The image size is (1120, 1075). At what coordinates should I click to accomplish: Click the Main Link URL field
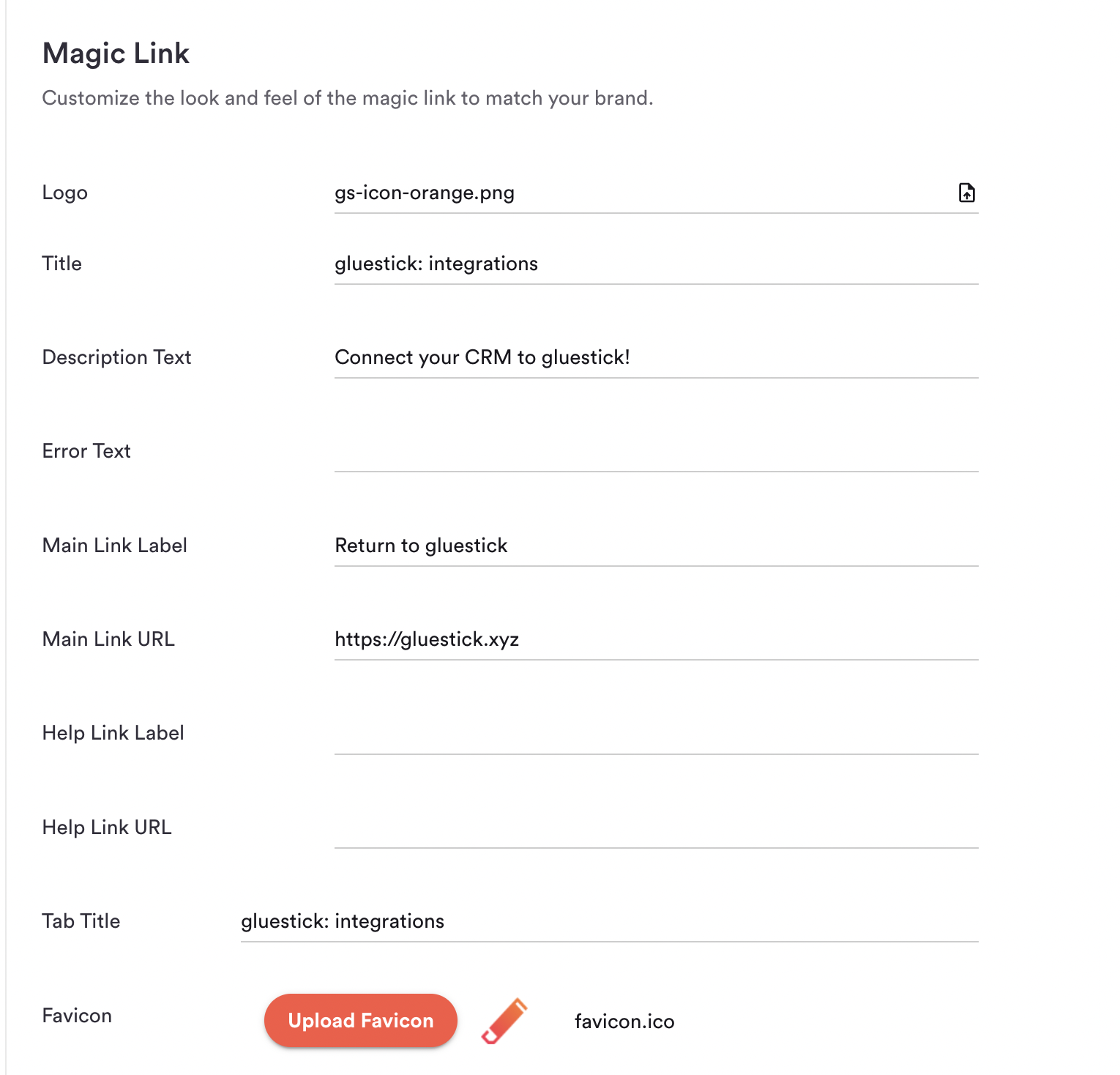(656, 640)
